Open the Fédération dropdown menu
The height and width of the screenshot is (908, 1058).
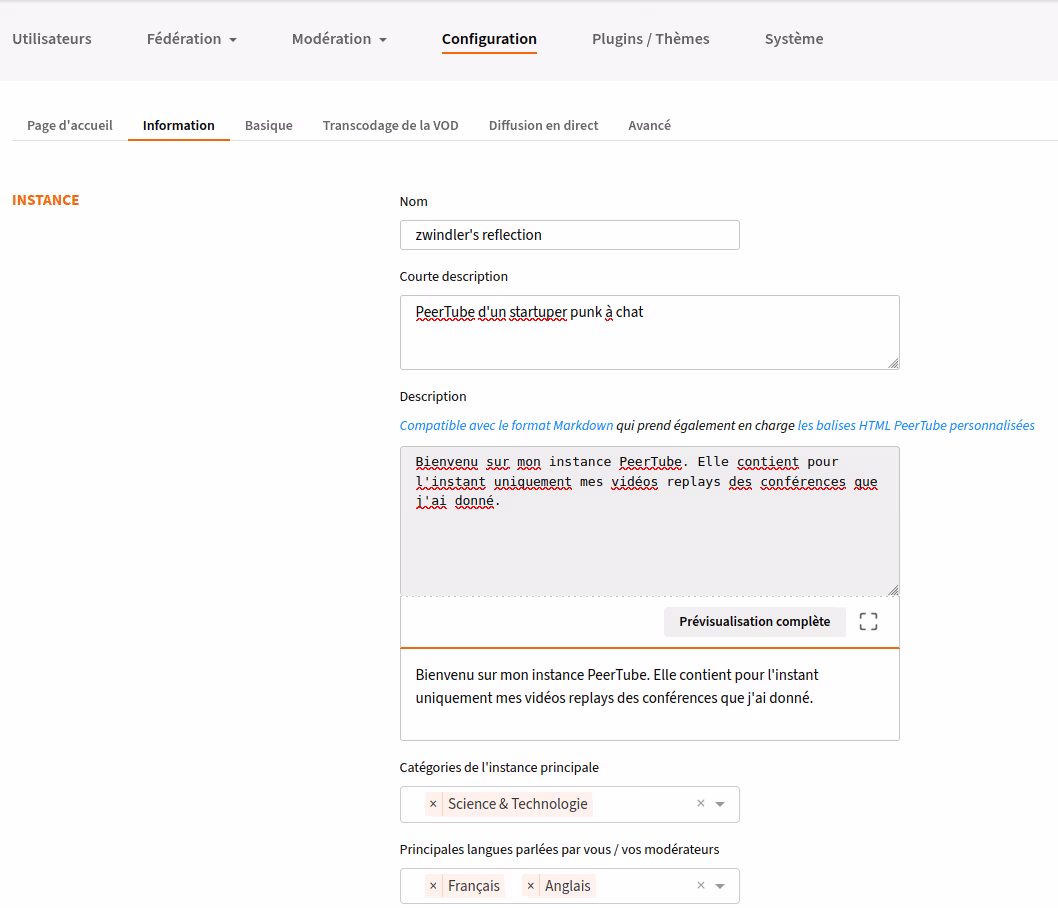coord(191,39)
